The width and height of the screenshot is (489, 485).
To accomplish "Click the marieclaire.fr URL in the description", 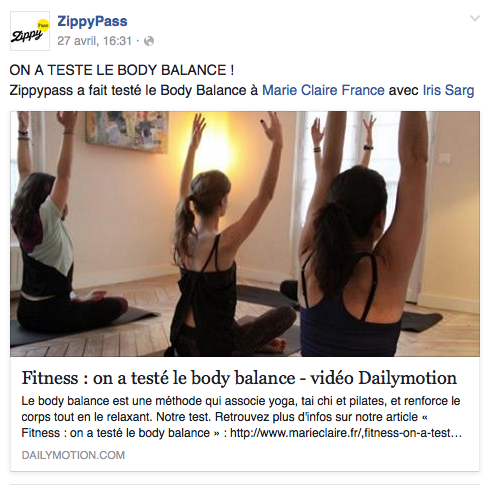I will click(346, 433).
